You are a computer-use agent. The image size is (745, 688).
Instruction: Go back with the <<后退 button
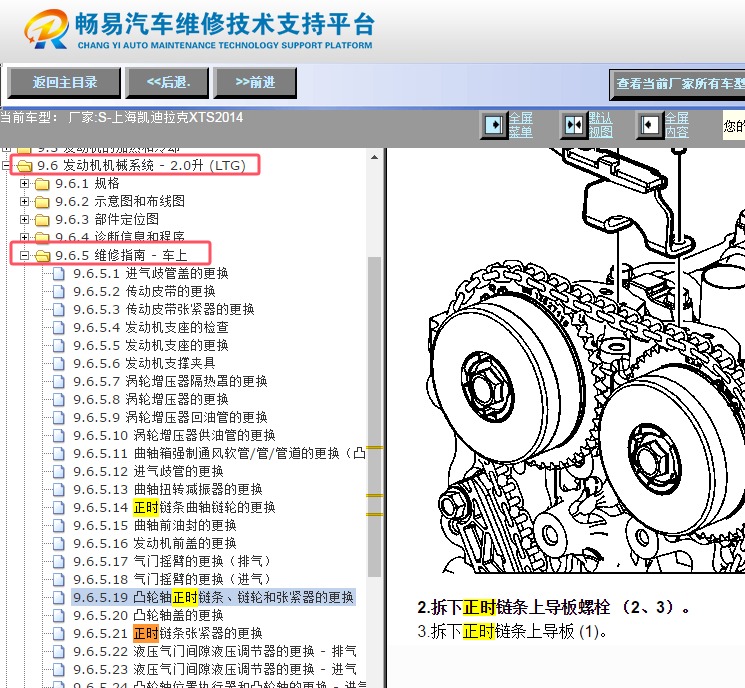[167, 83]
